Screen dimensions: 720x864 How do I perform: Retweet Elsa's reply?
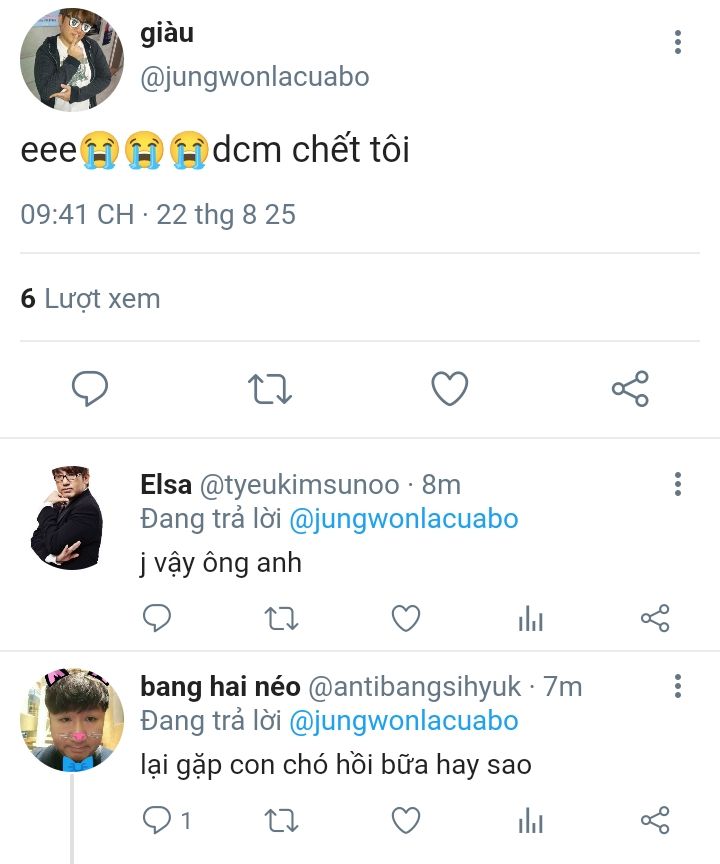pyautogui.click(x=281, y=619)
